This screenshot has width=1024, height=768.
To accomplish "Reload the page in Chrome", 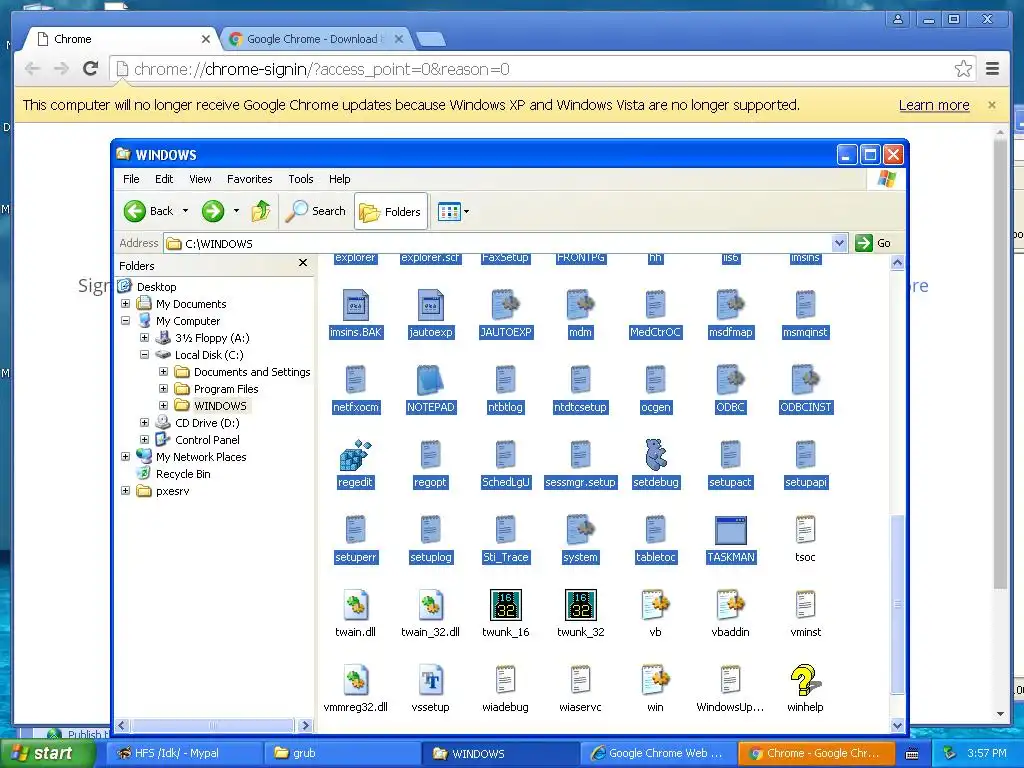I will (91, 69).
